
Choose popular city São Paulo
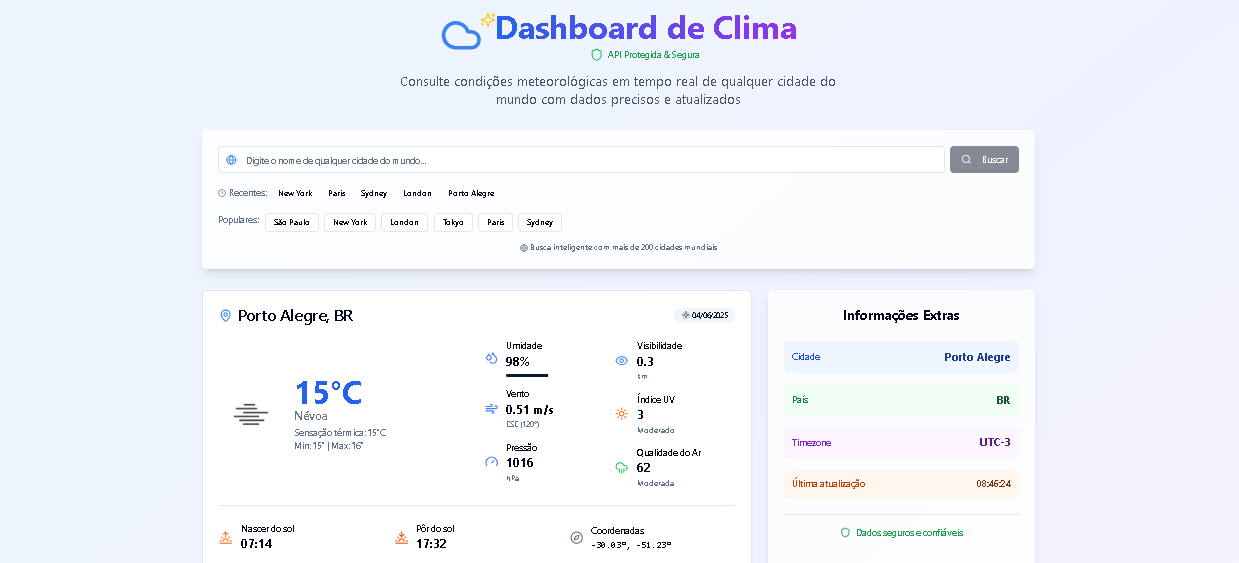click(x=292, y=222)
